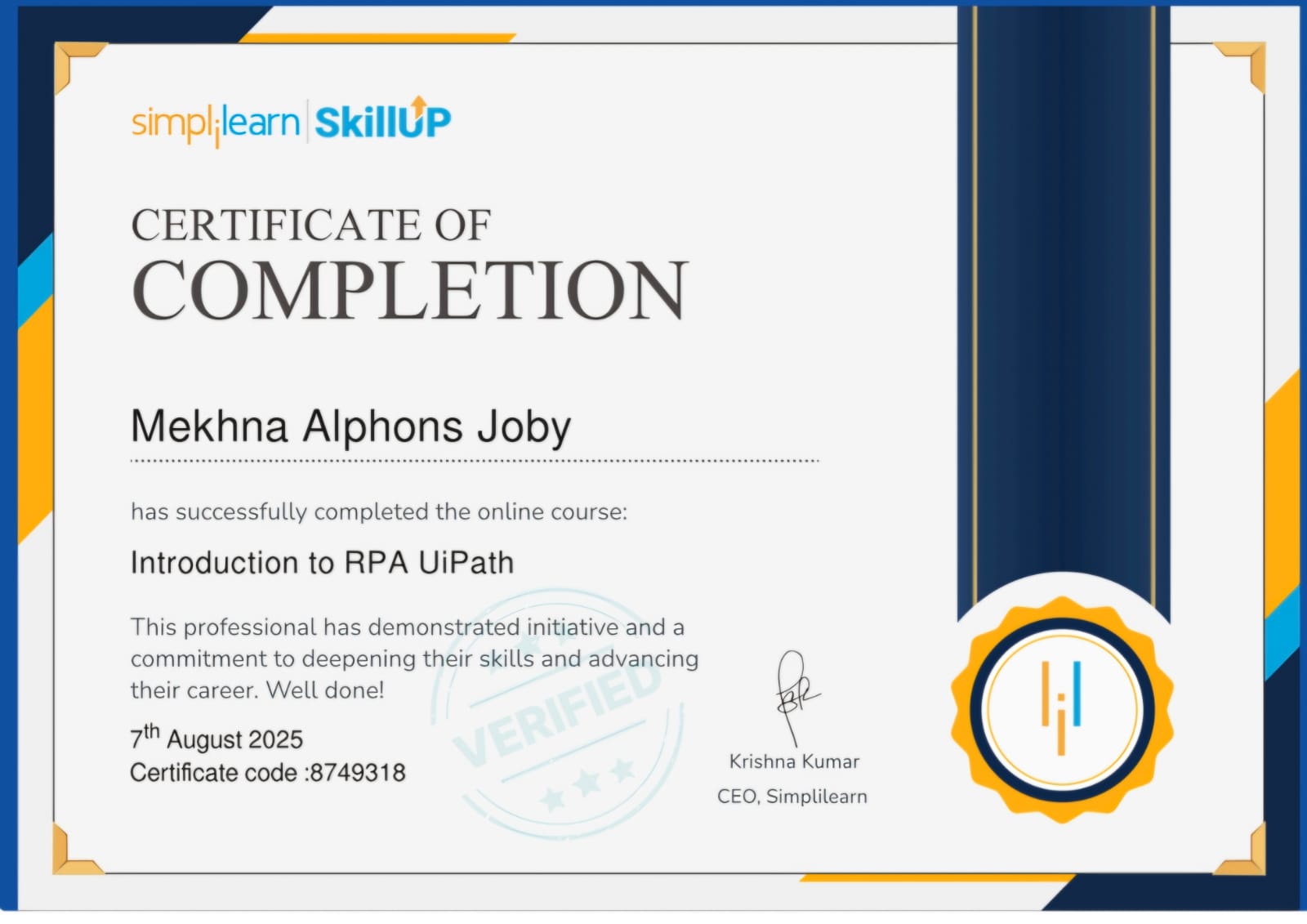The width and height of the screenshot is (1307, 924).
Task: Click the gold Simplilearn badge seal
Action: coord(1062,708)
